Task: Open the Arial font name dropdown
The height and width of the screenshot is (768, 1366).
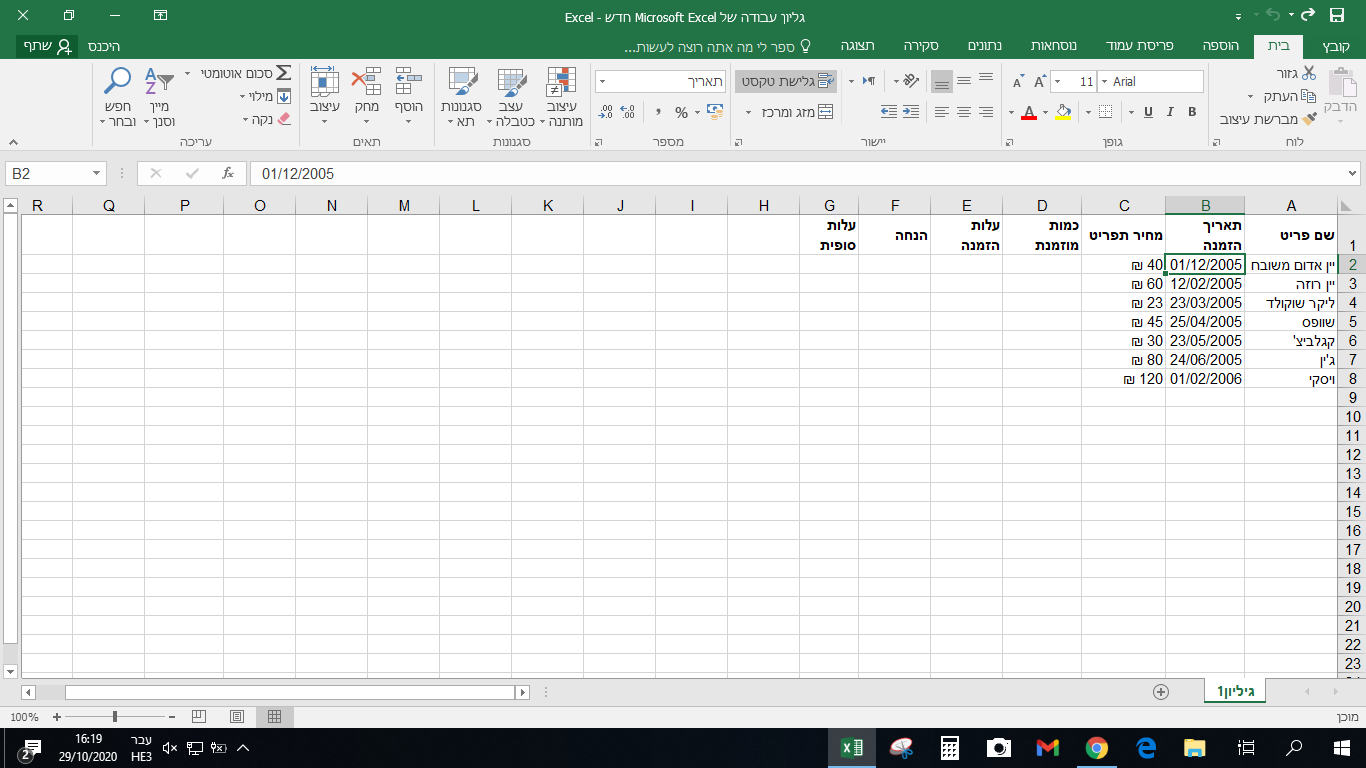Action: click(1103, 82)
